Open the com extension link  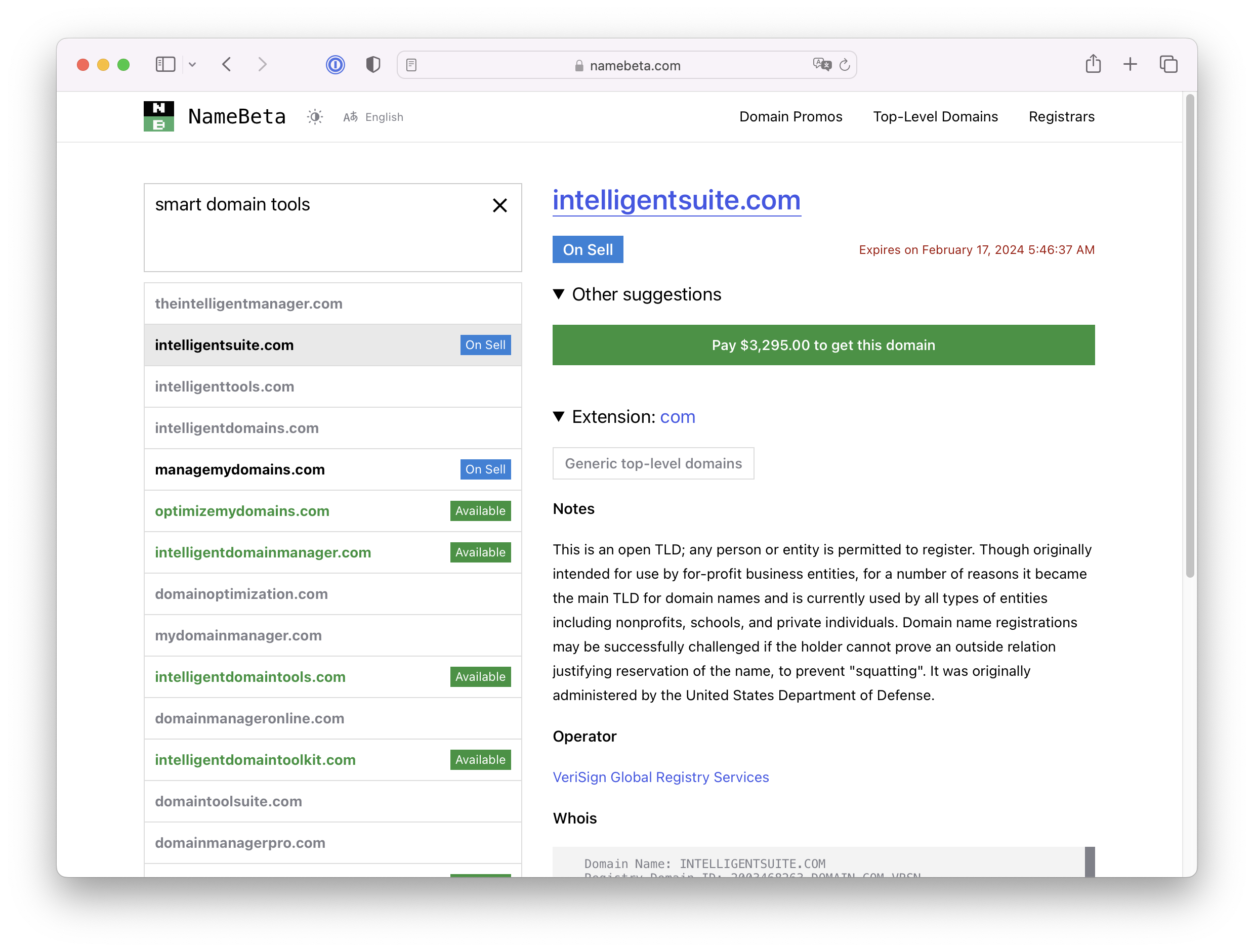click(678, 416)
